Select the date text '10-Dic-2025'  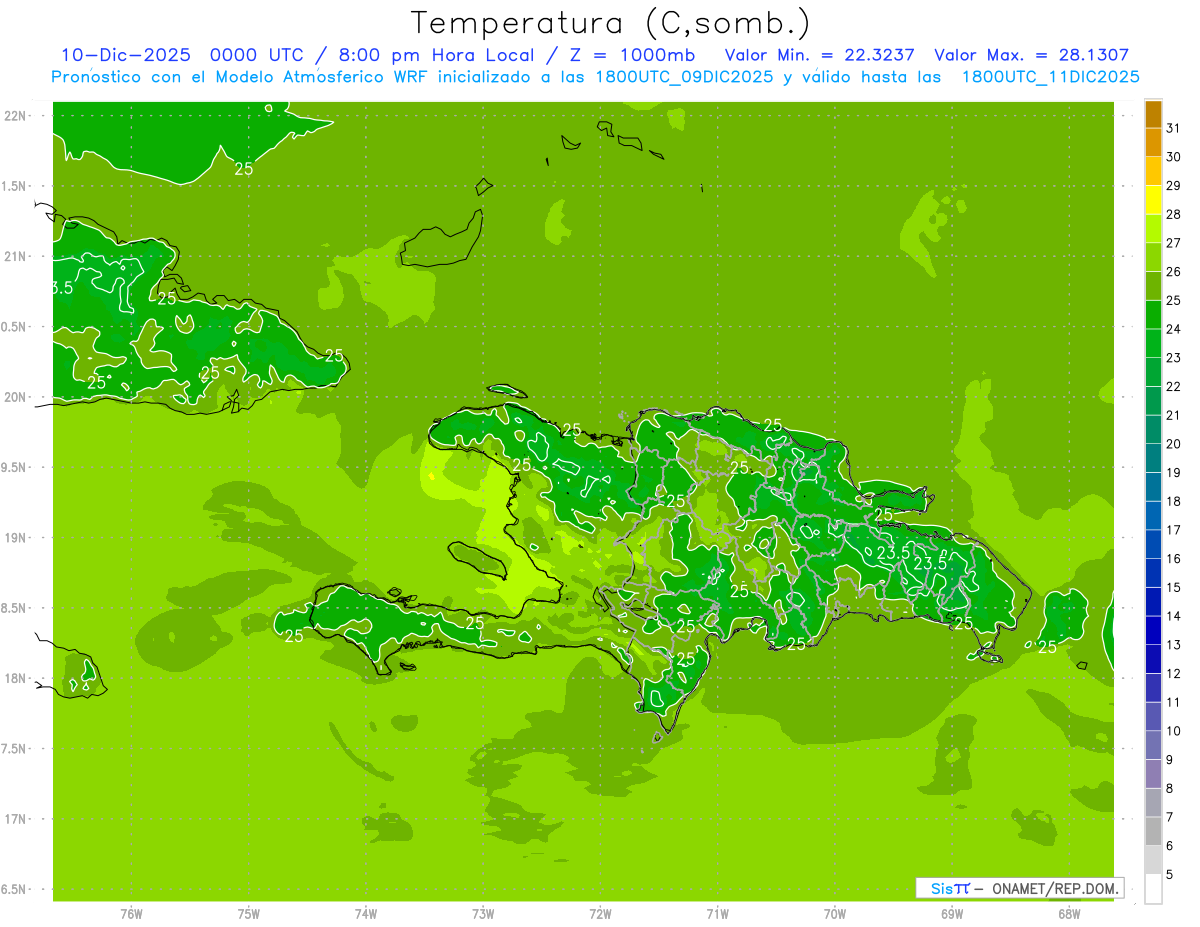(x=126, y=55)
